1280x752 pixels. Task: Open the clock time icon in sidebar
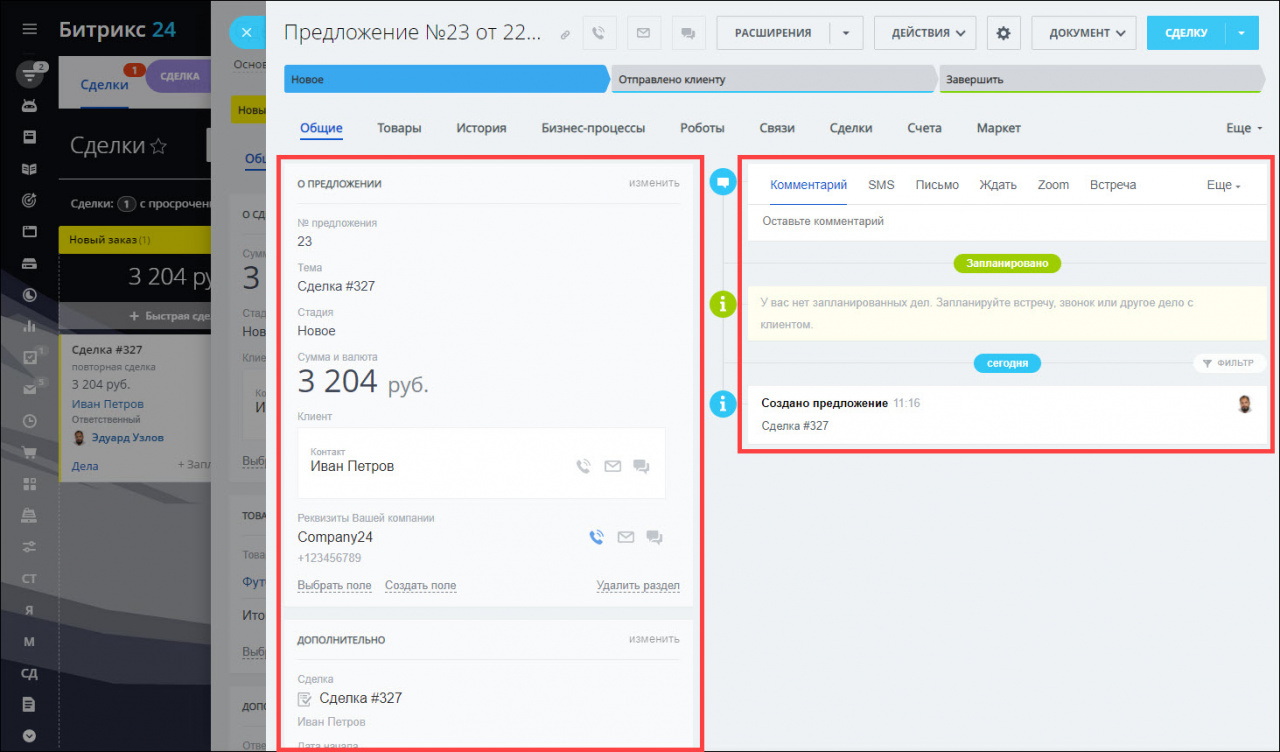[29, 421]
